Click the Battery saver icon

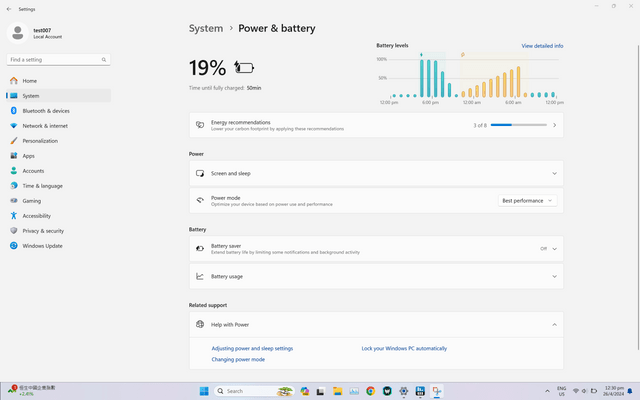[200, 249]
